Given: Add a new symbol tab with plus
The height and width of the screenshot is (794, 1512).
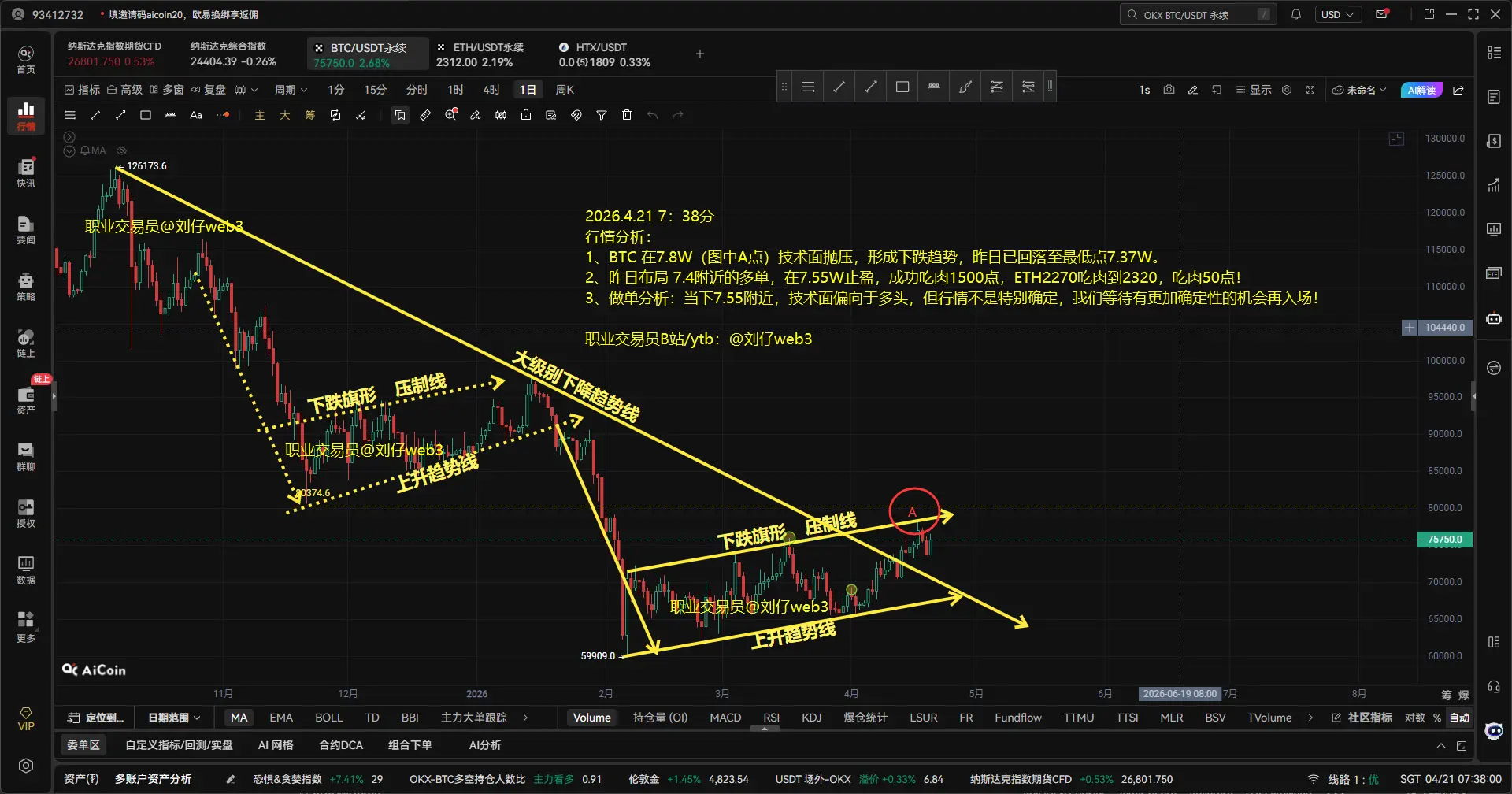Looking at the screenshot, I should pyautogui.click(x=700, y=54).
